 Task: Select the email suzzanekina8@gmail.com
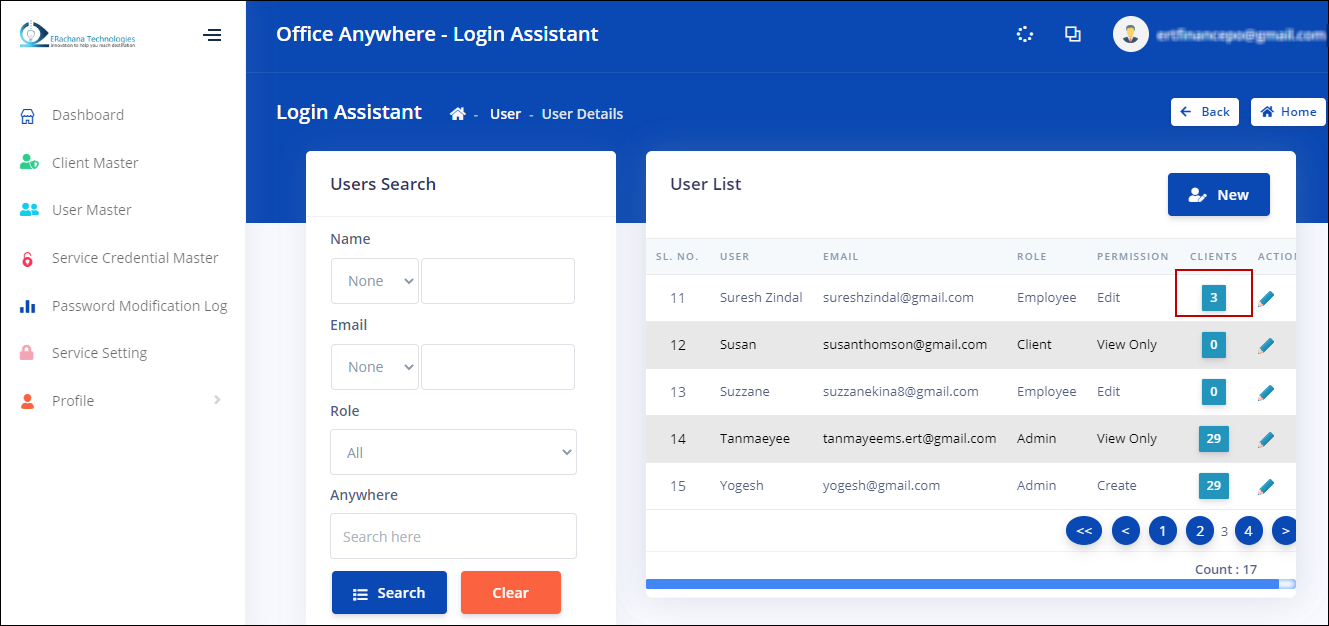pos(899,392)
